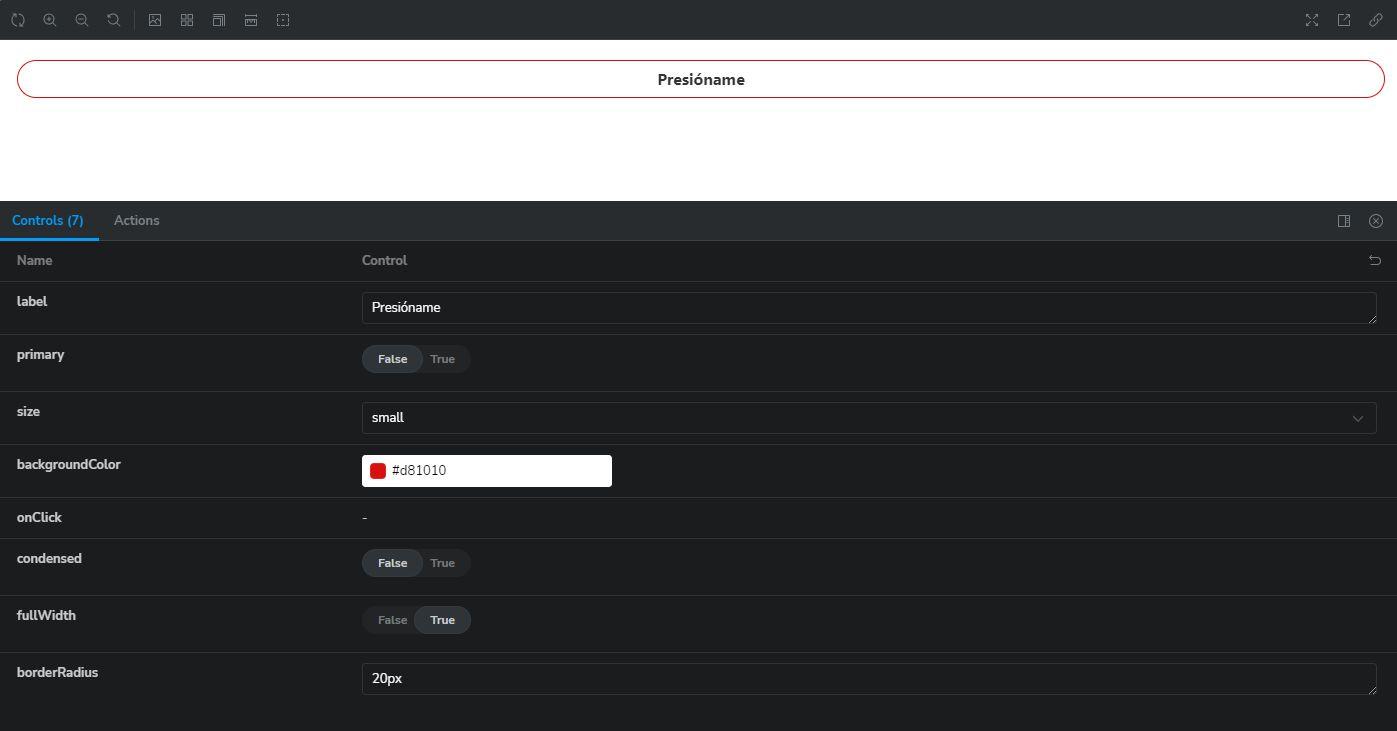
Task: Apply grid to the preview
Action: (x=187, y=20)
